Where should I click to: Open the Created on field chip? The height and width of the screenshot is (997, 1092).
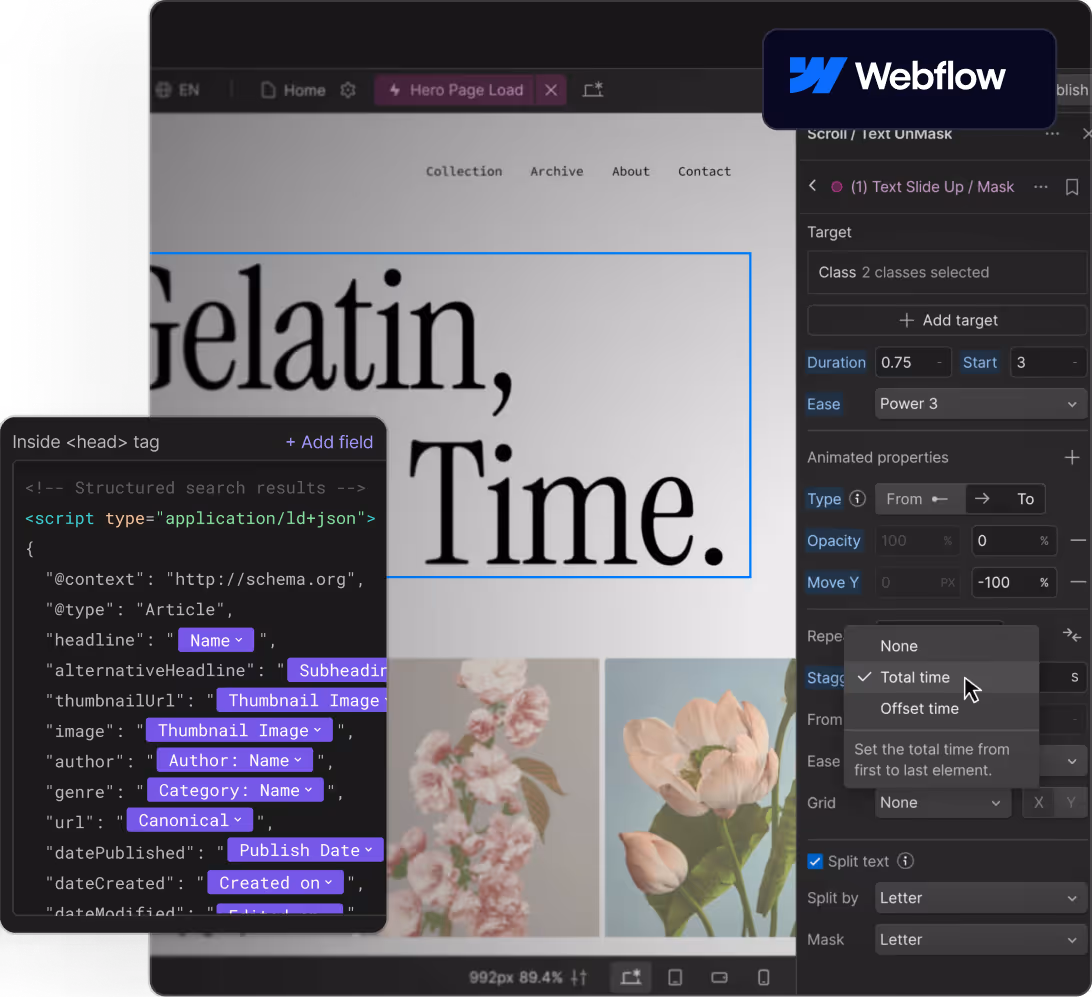(x=276, y=883)
